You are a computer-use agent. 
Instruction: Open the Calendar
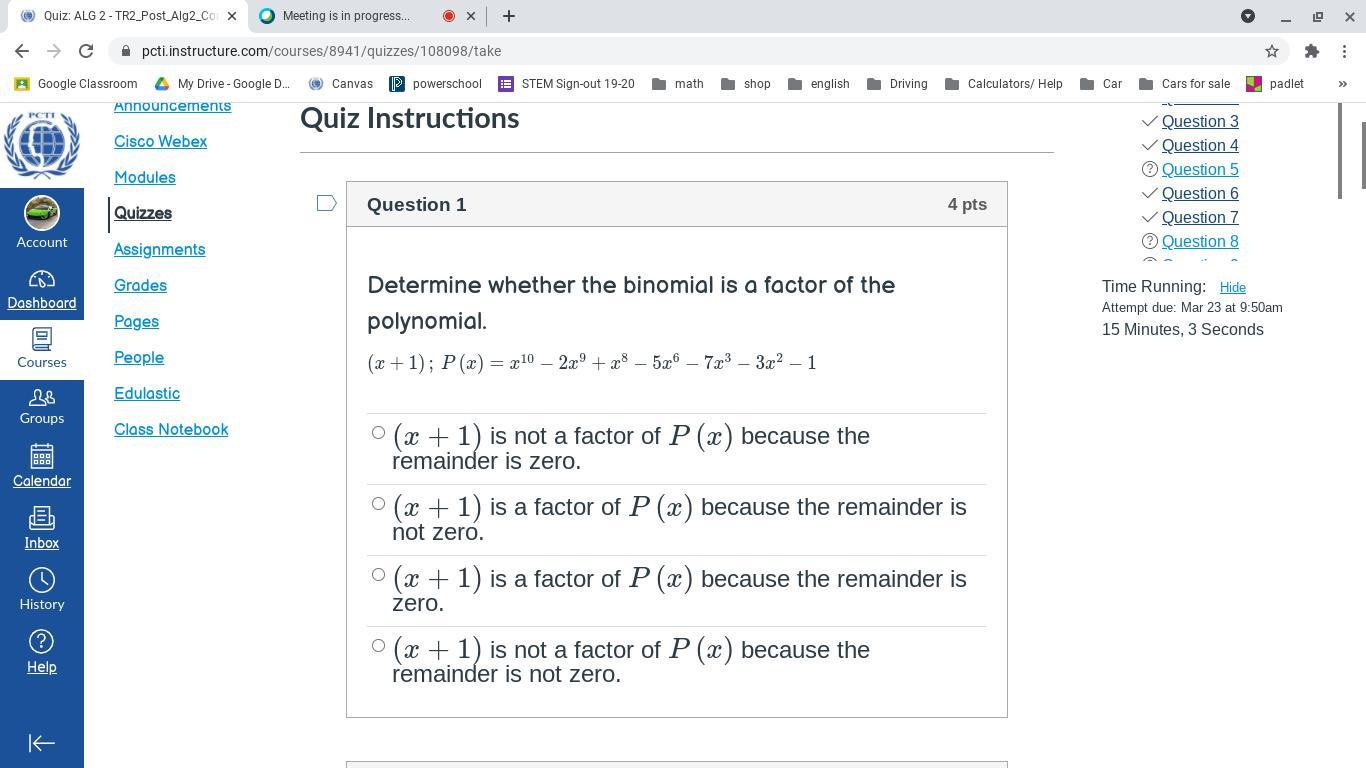(42, 466)
